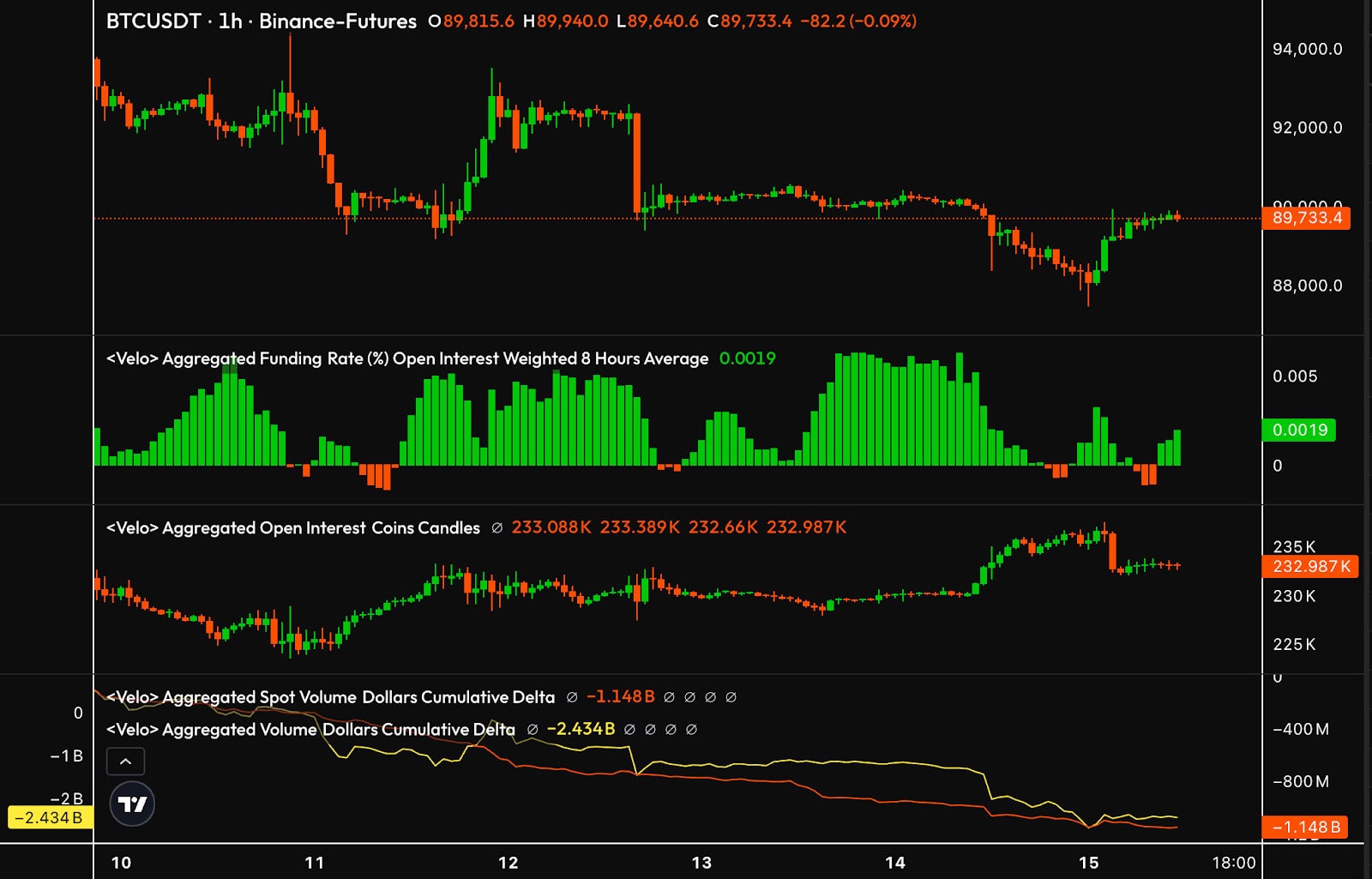This screenshot has width=1372, height=879.
Task: Click the green 0.0019 funding rate axis label
Action: tap(1299, 430)
